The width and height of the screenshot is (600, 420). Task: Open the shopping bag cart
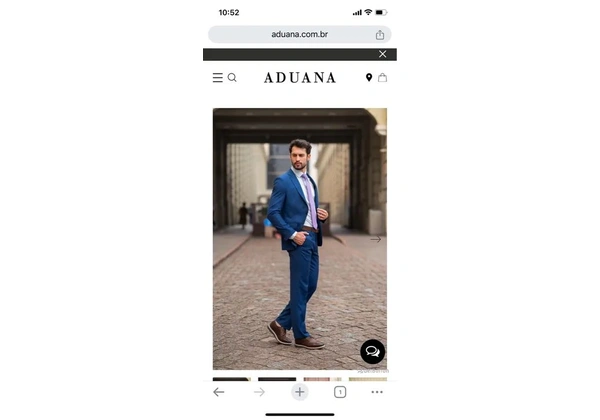point(382,78)
